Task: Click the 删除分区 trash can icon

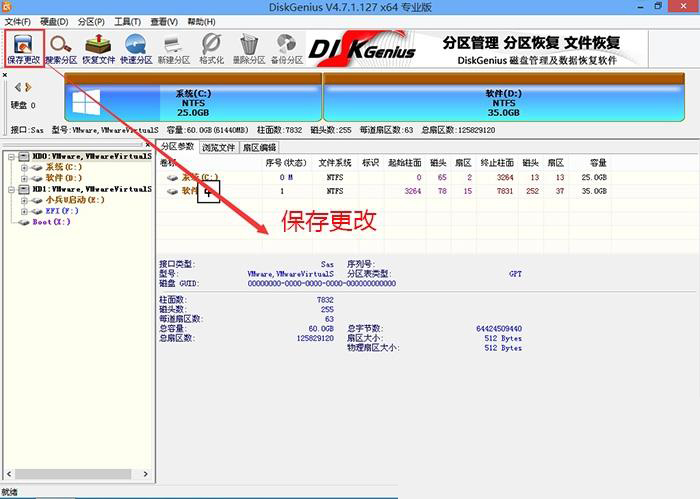Action: point(249,47)
